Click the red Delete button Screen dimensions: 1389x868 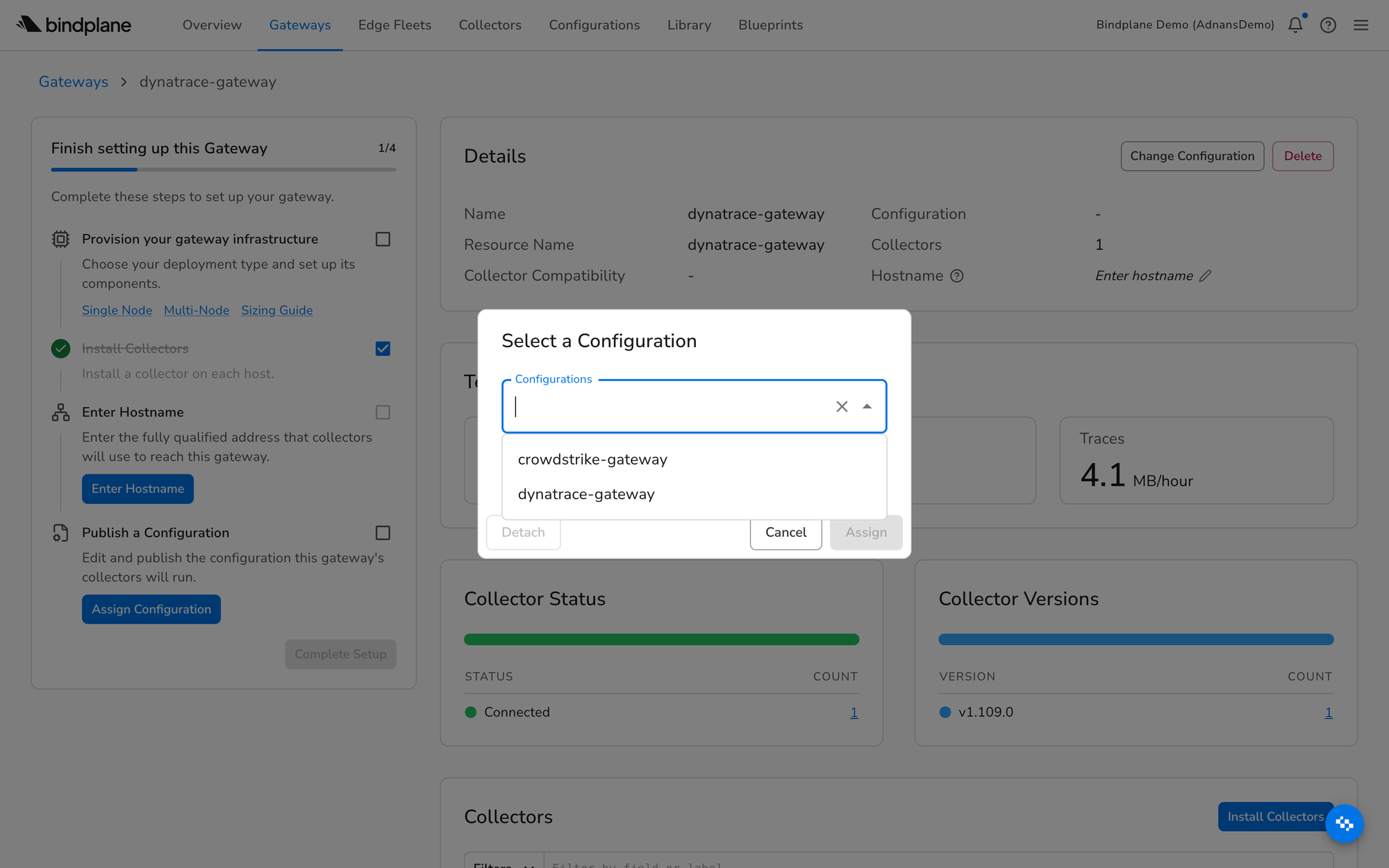(x=1302, y=156)
